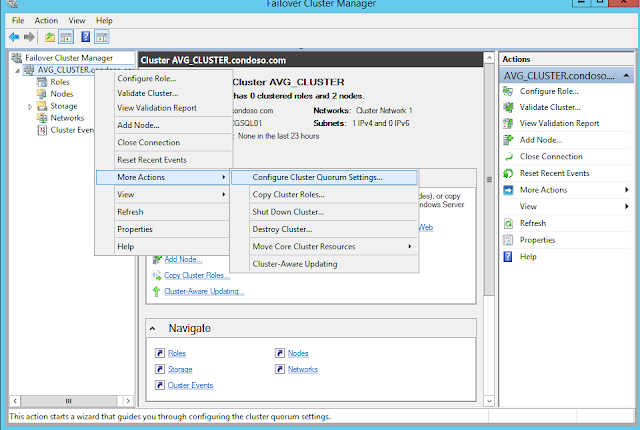Open the Nodes link under Navigate
Viewport: 640px width, 430px height.
click(x=298, y=353)
